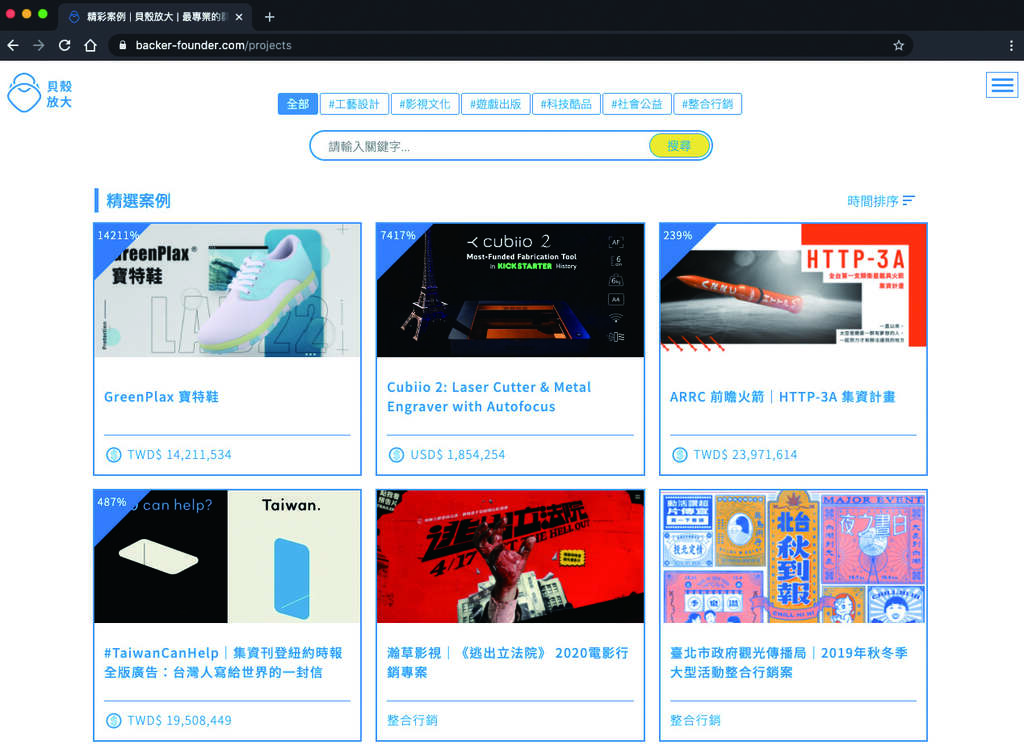Viewport: 1024px width, 745px height.
Task: Click coin icon next to TWD$ 14,211,534
Action: point(114,454)
